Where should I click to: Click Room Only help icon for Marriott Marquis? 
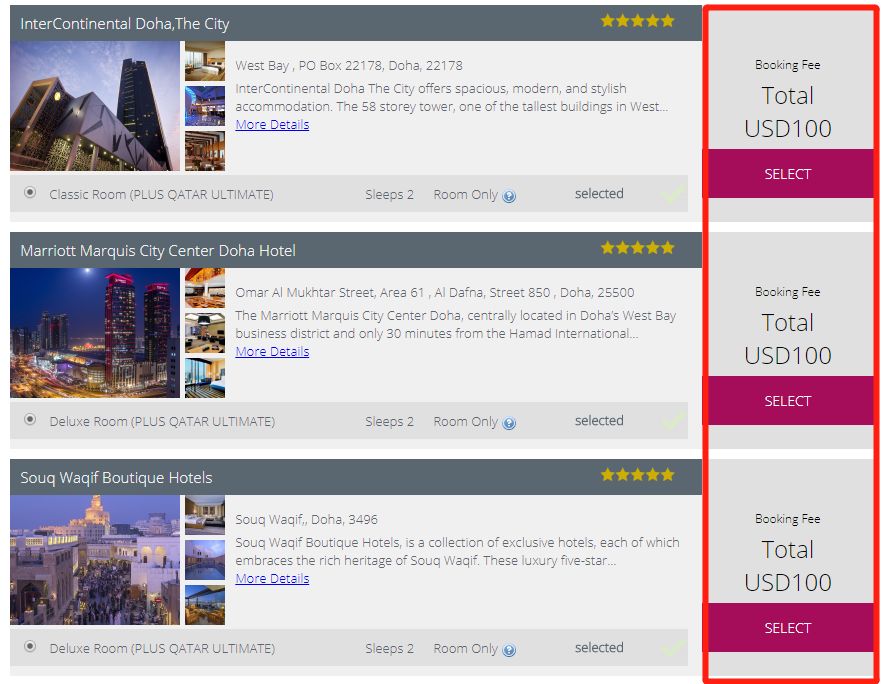(x=509, y=423)
